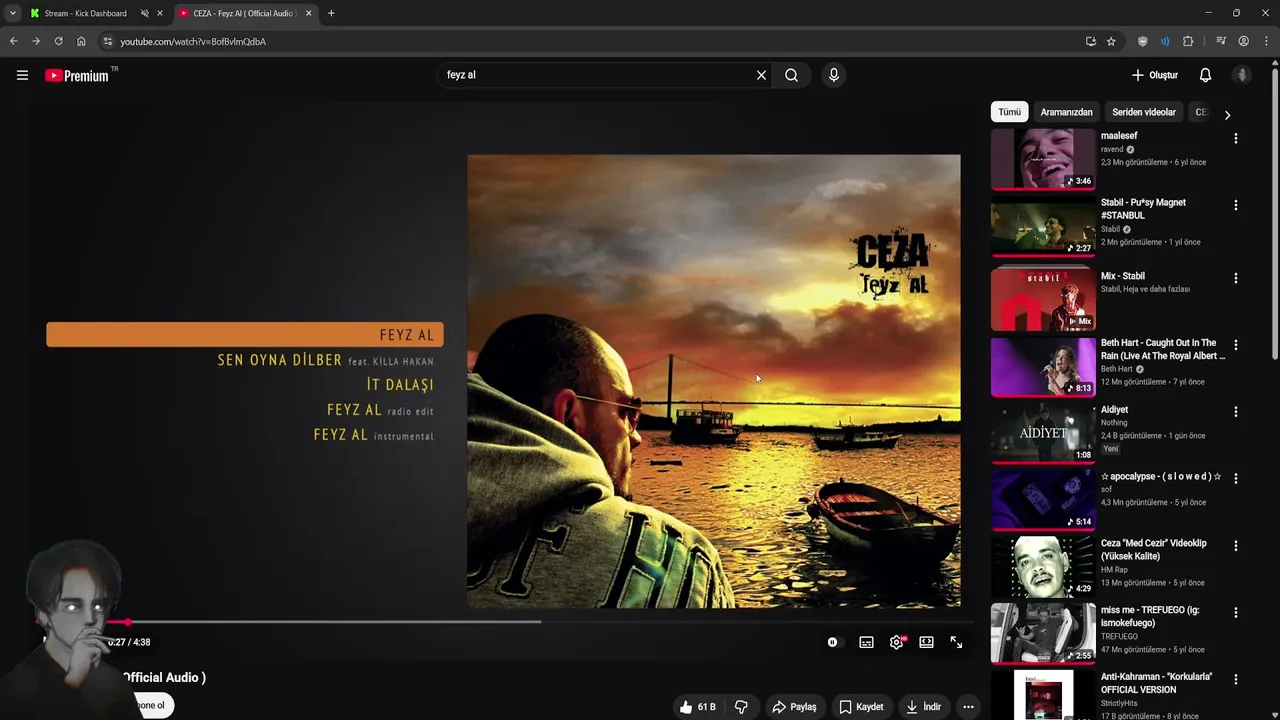
Task: Open the shield ad-blocker extension
Action: pyautogui.click(x=1143, y=41)
